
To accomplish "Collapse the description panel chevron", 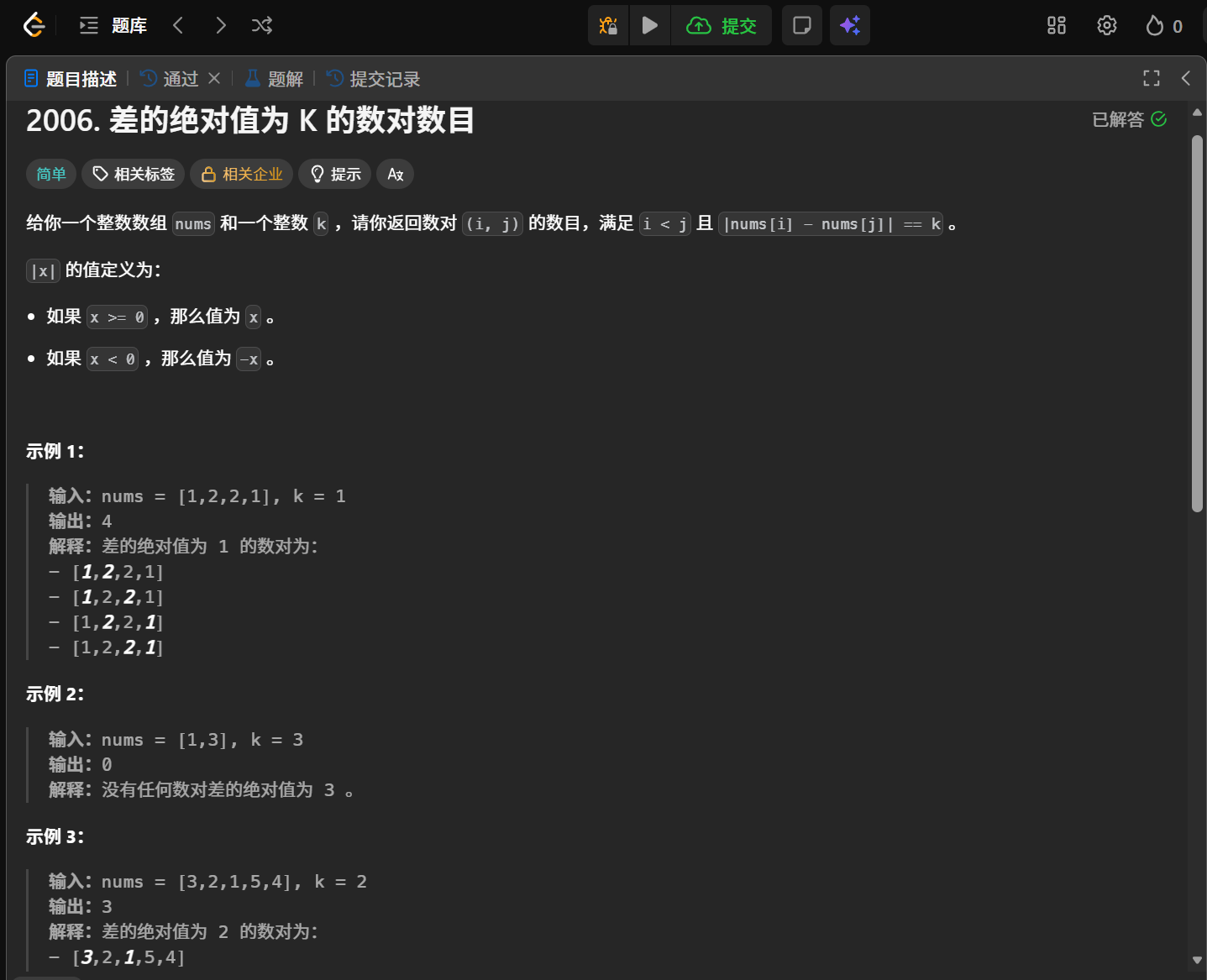I will (x=1186, y=78).
